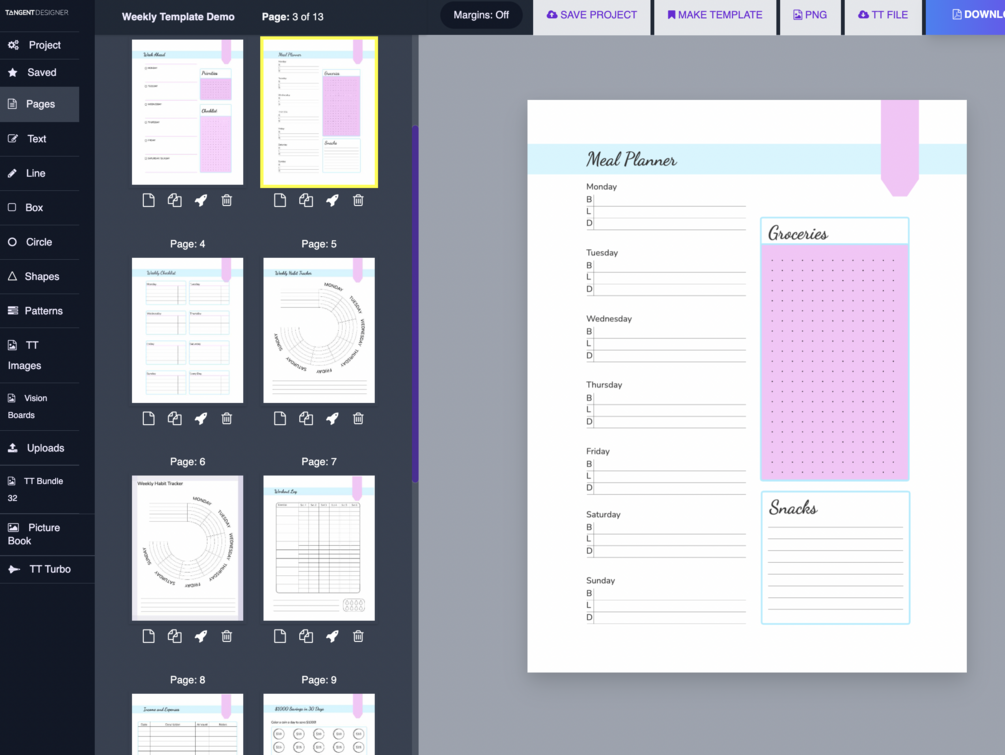The height and width of the screenshot is (755, 1005).
Task: Click the Weekly Template Demo project title
Action: (178, 17)
